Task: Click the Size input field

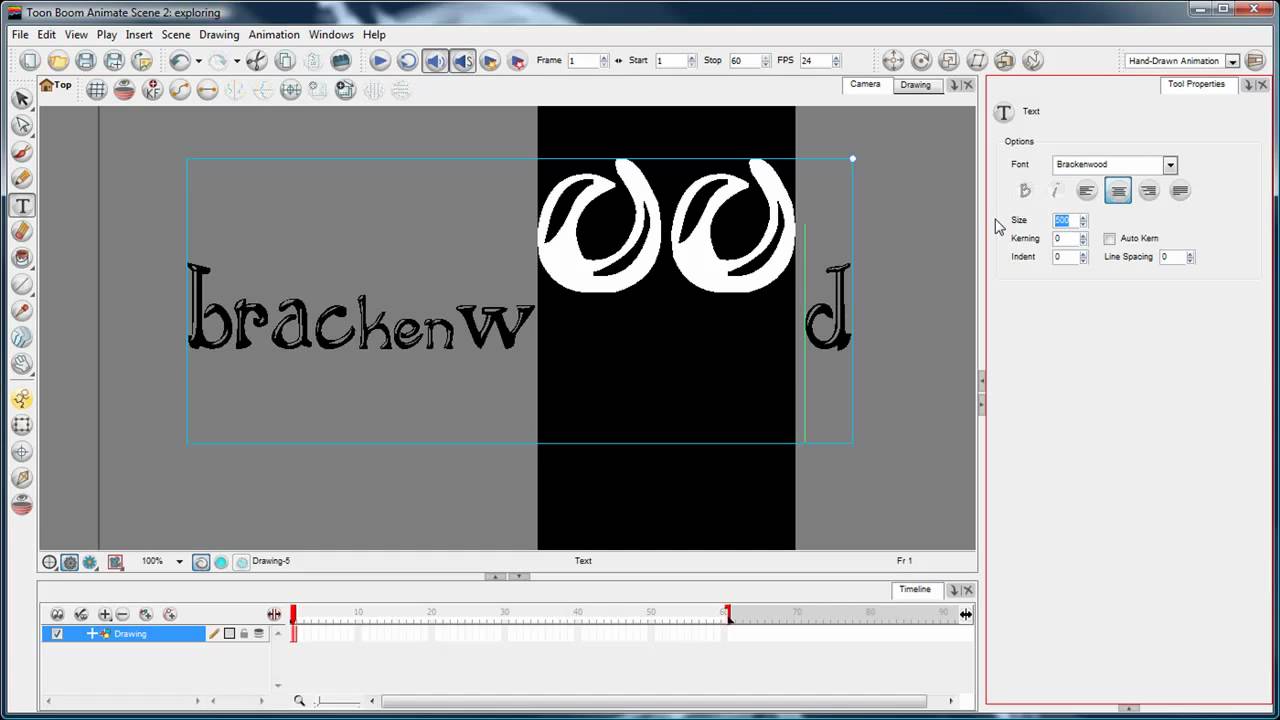Action: (x=1065, y=221)
